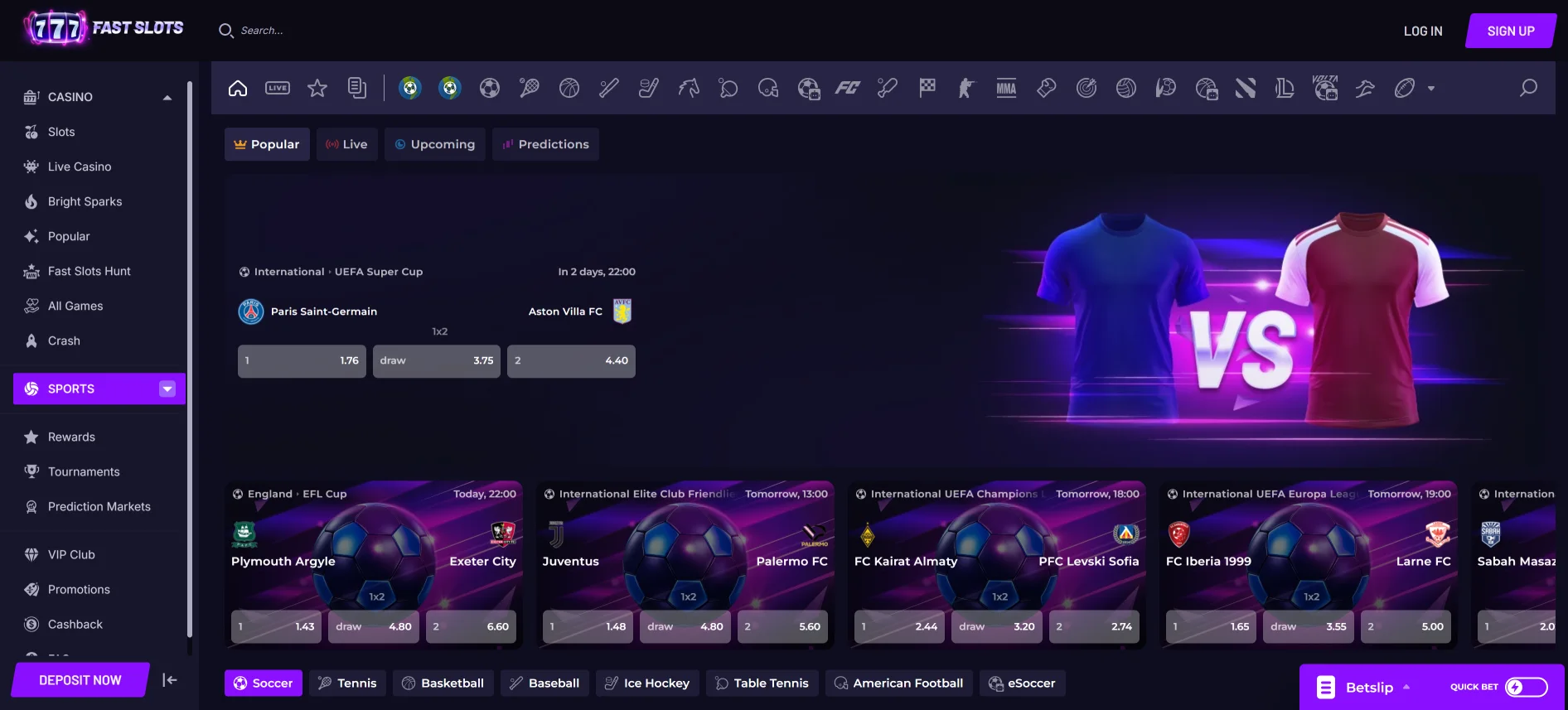Open VIP Club in the sidebar
The image size is (1568, 710).
click(x=71, y=554)
